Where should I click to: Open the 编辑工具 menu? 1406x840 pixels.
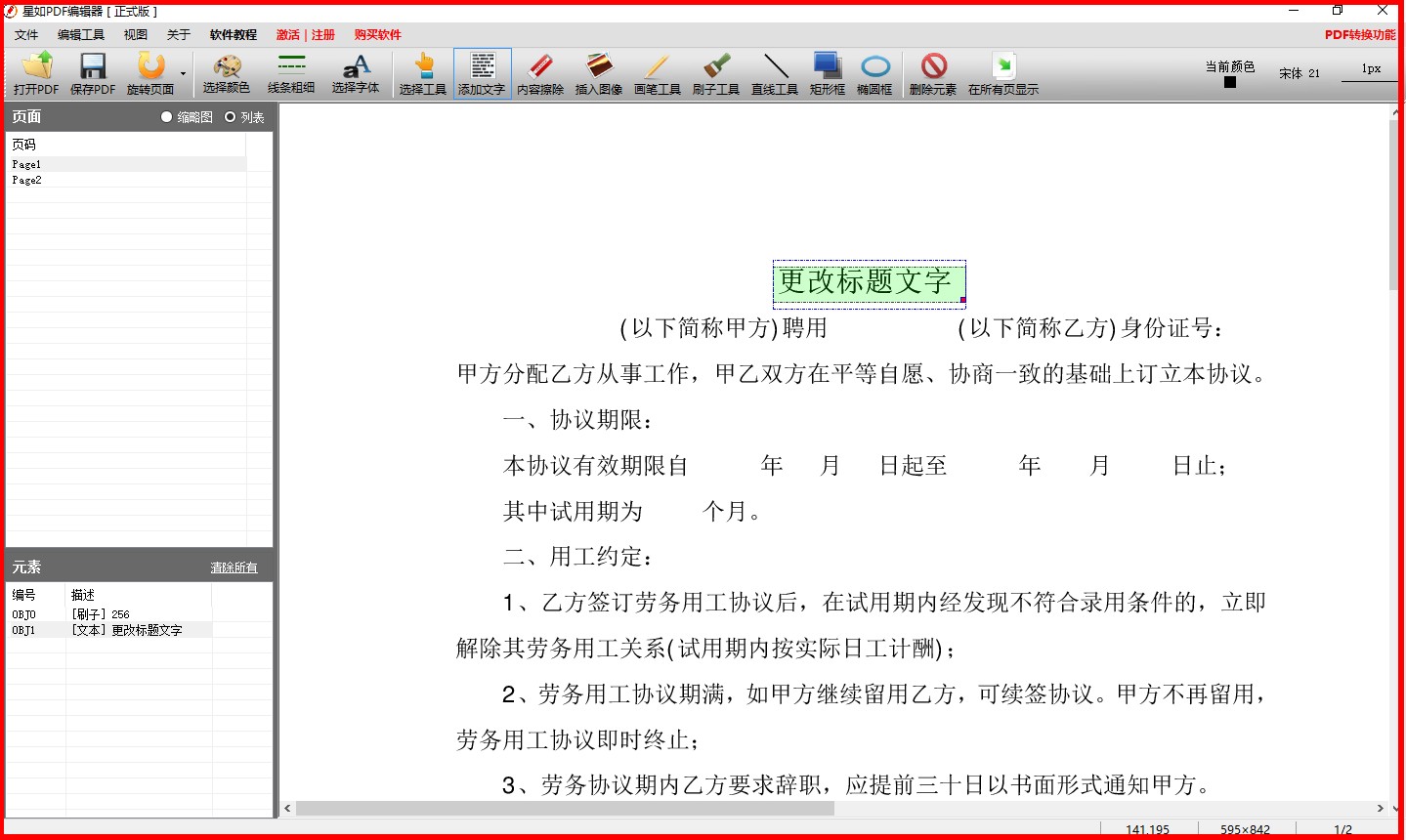80,35
